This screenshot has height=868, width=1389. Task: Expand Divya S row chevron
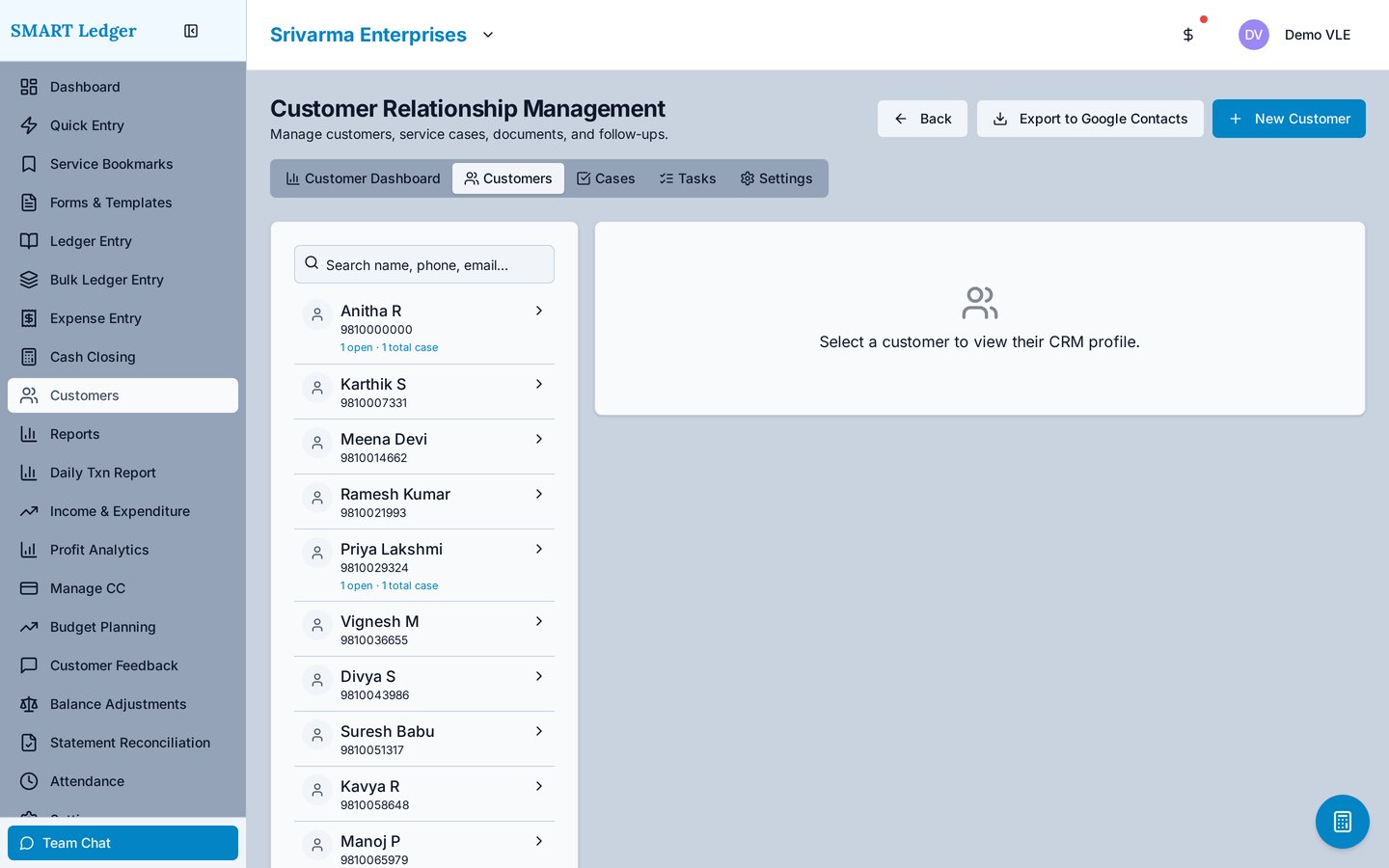tap(539, 676)
